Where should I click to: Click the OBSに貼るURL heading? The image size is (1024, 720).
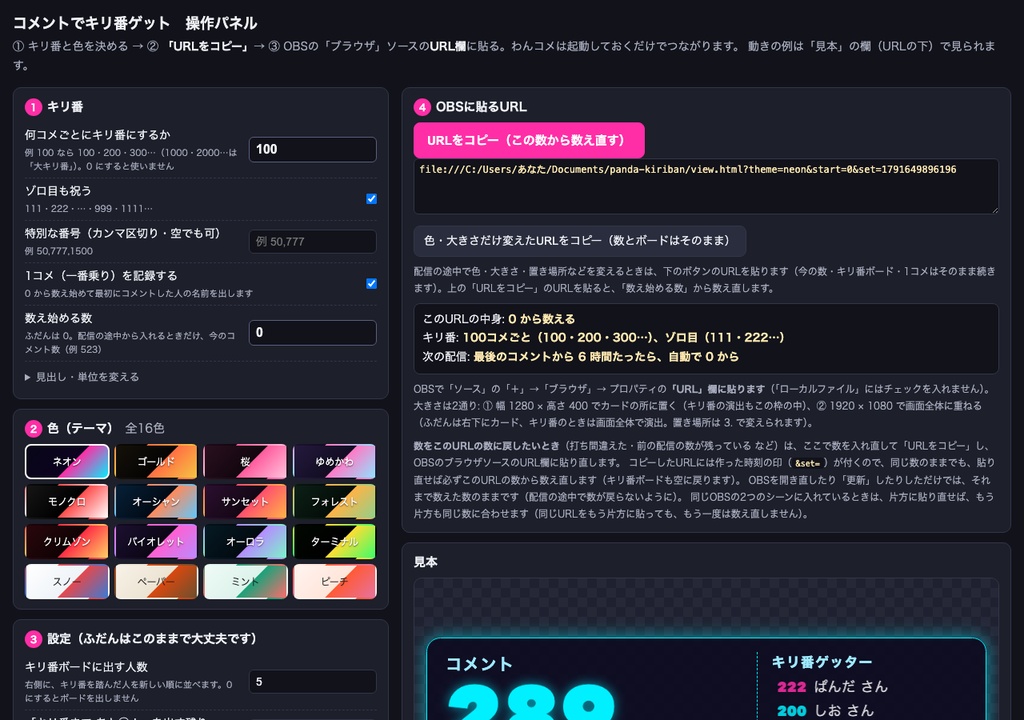click(x=481, y=106)
